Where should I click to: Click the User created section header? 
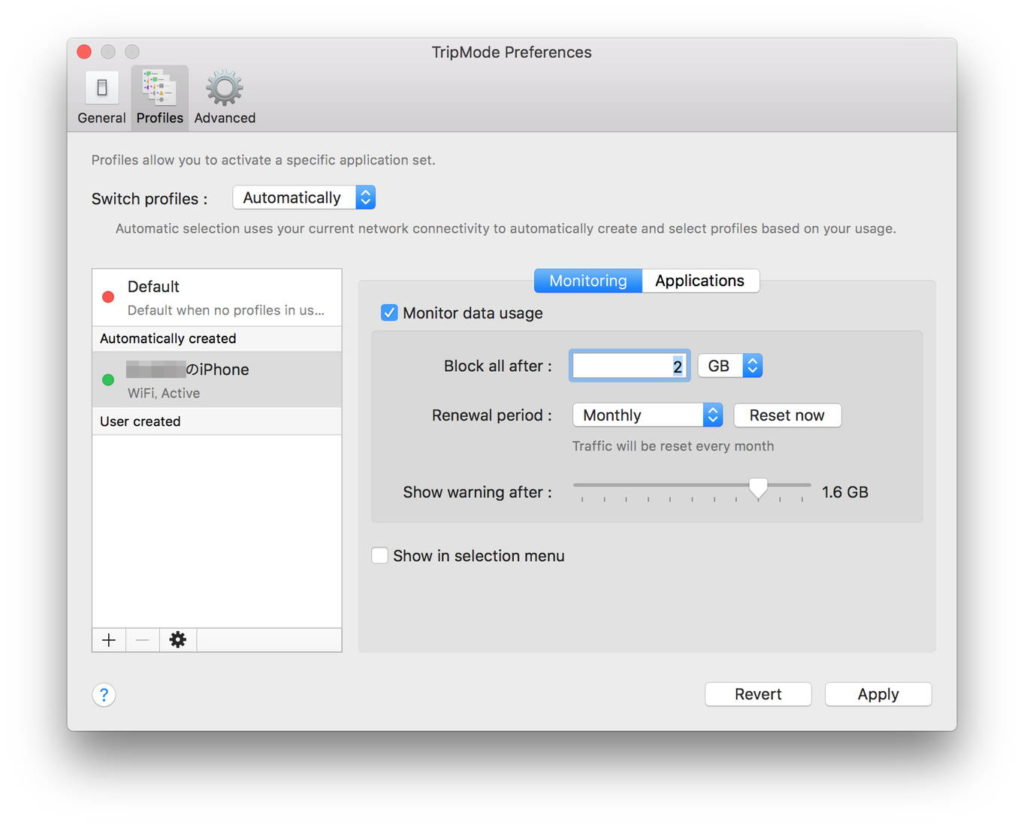pos(217,421)
